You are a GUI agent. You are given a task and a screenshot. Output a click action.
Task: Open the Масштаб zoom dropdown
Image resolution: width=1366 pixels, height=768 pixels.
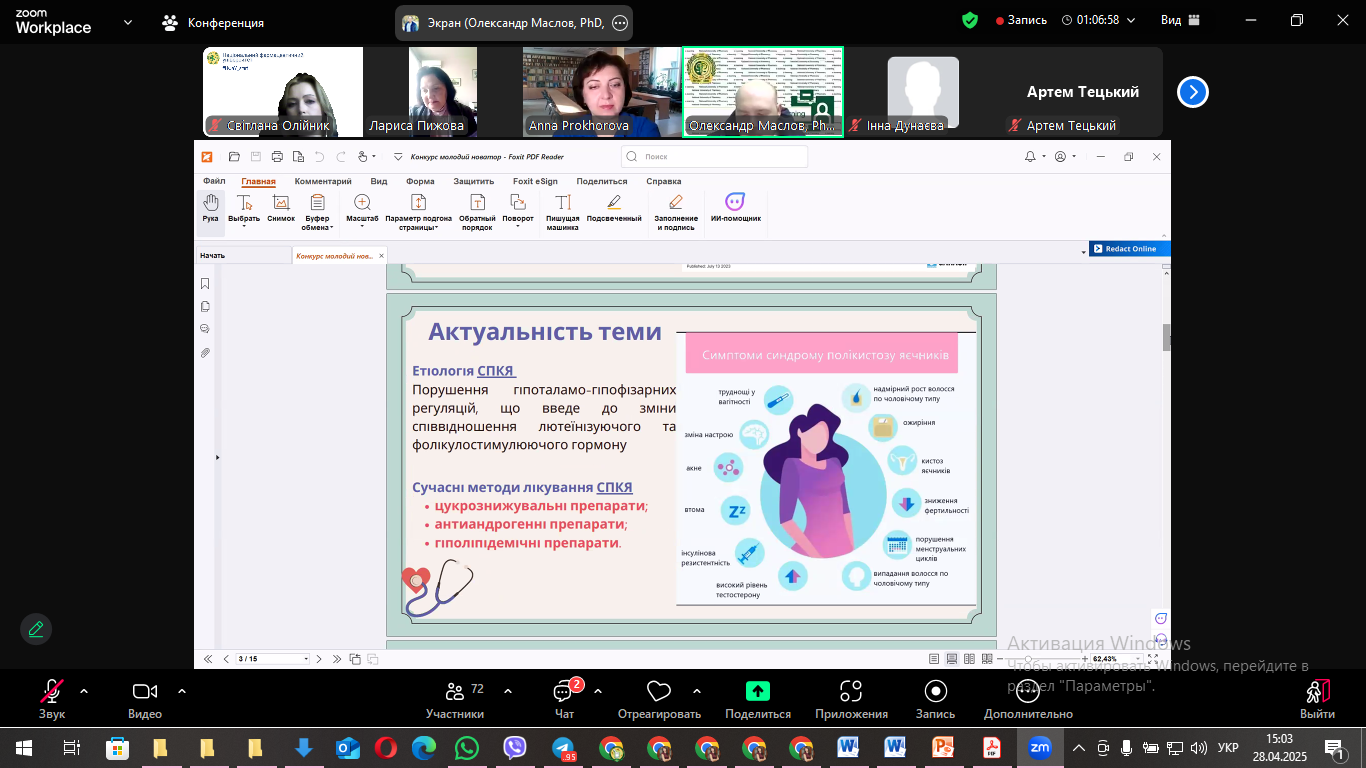362,211
